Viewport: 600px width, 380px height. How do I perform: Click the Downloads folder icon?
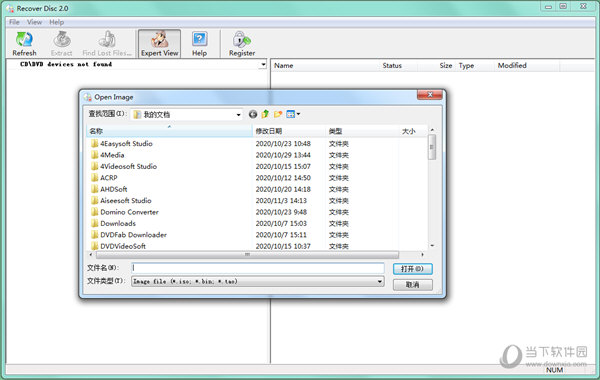[95, 223]
